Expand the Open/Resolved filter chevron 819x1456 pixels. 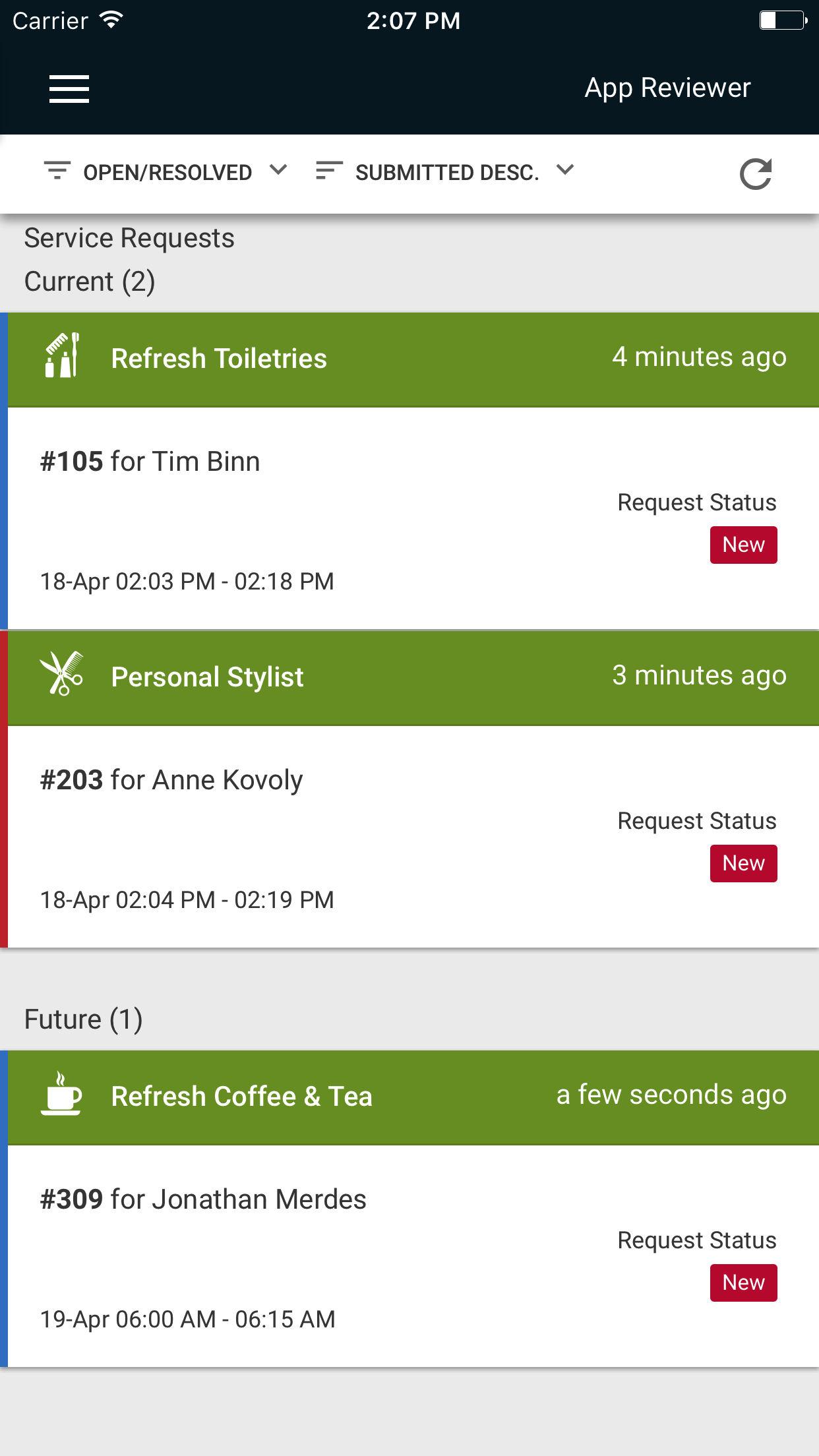click(x=279, y=170)
